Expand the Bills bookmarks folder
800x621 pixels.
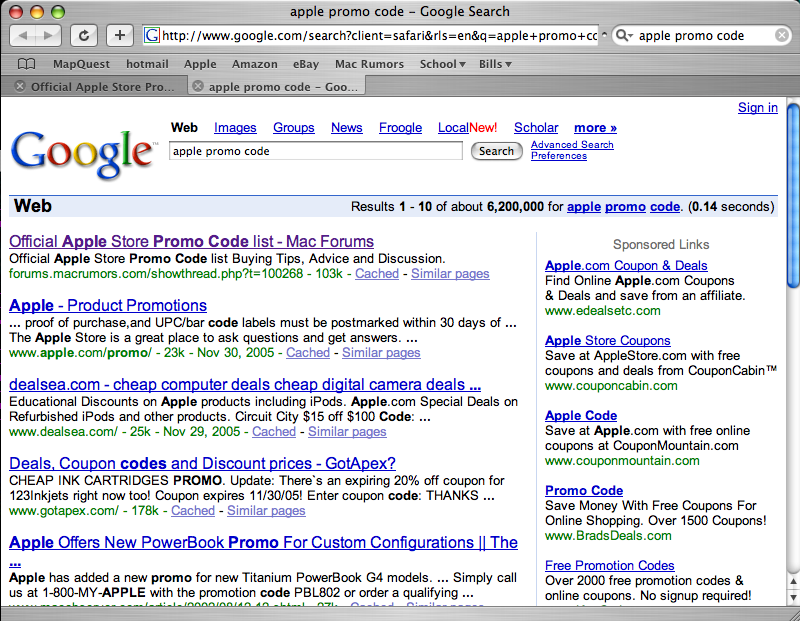[x=495, y=64]
